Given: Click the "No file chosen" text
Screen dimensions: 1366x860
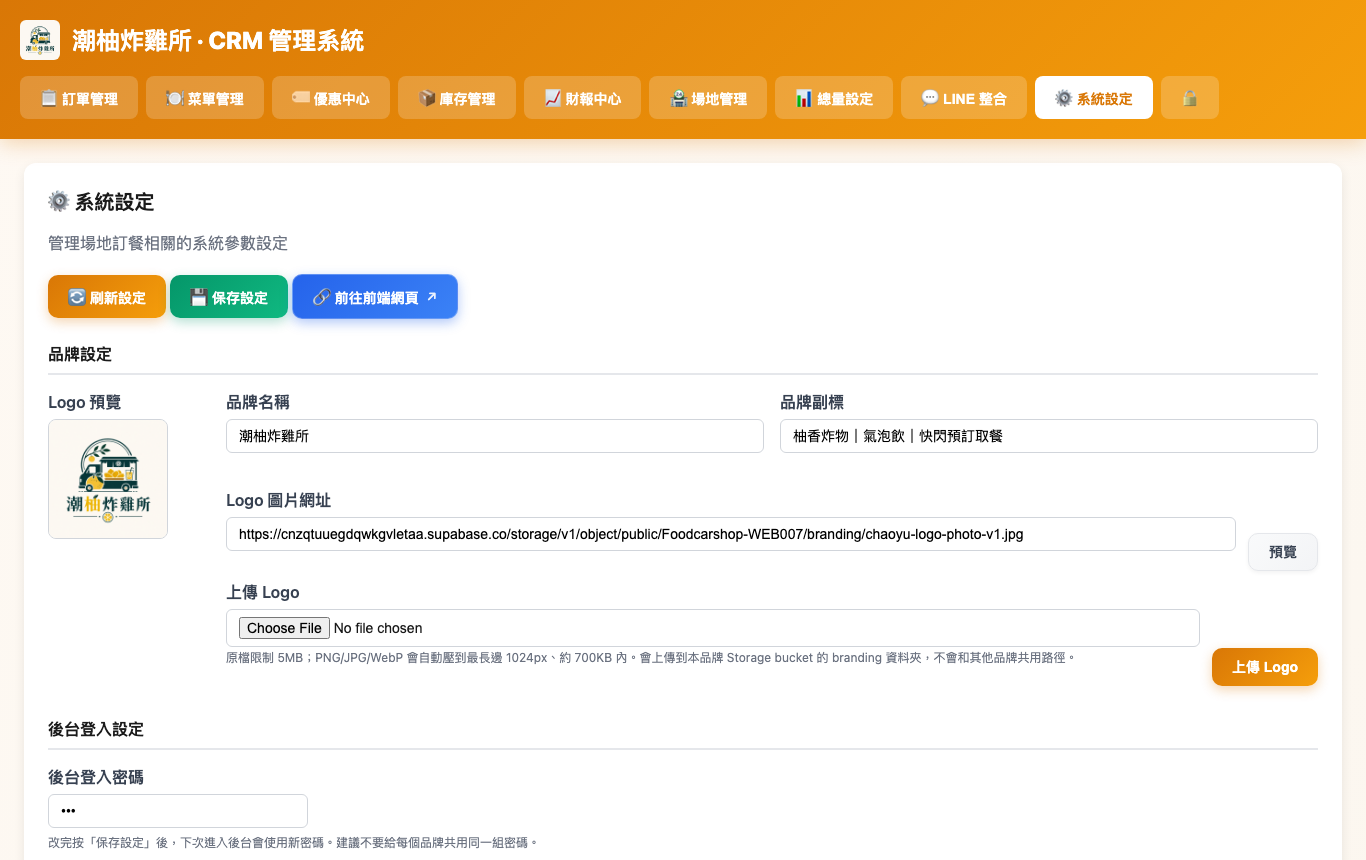Looking at the screenshot, I should [x=378, y=628].
